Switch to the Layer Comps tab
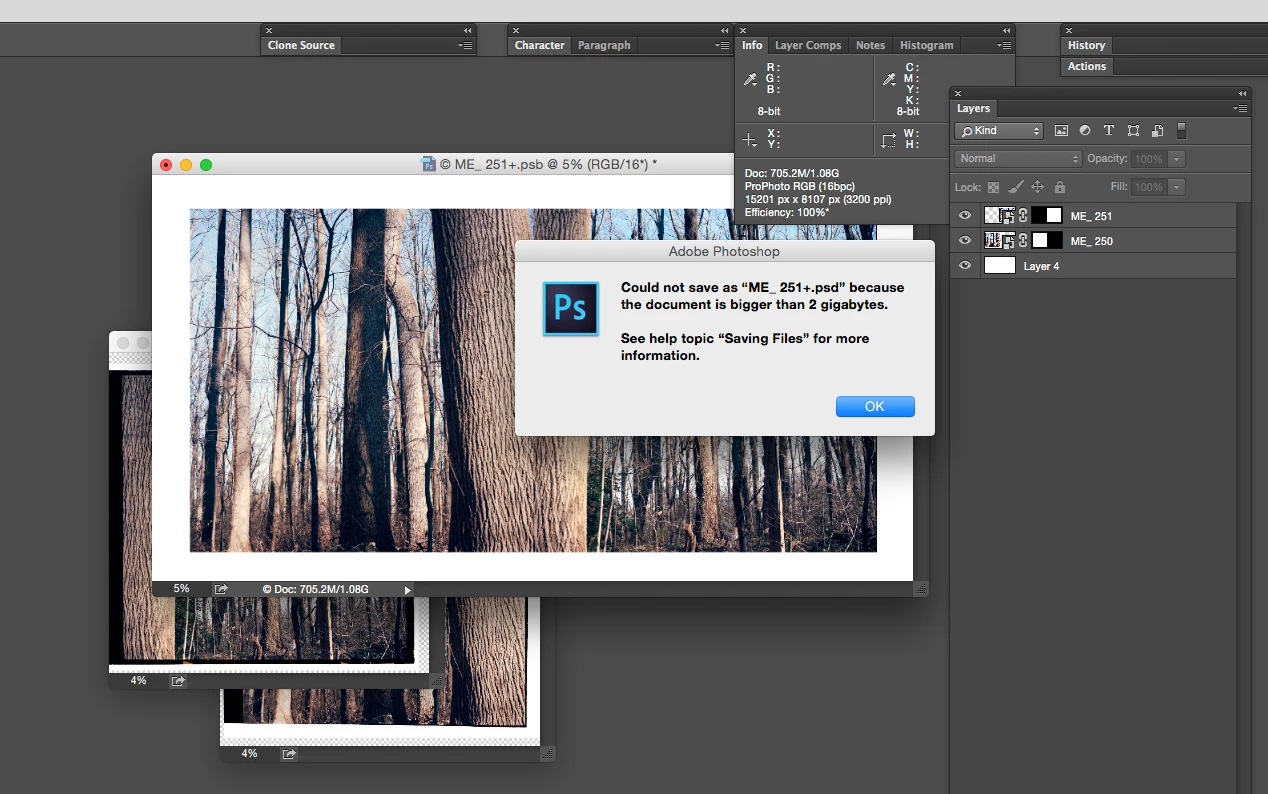 click(808, 45)
